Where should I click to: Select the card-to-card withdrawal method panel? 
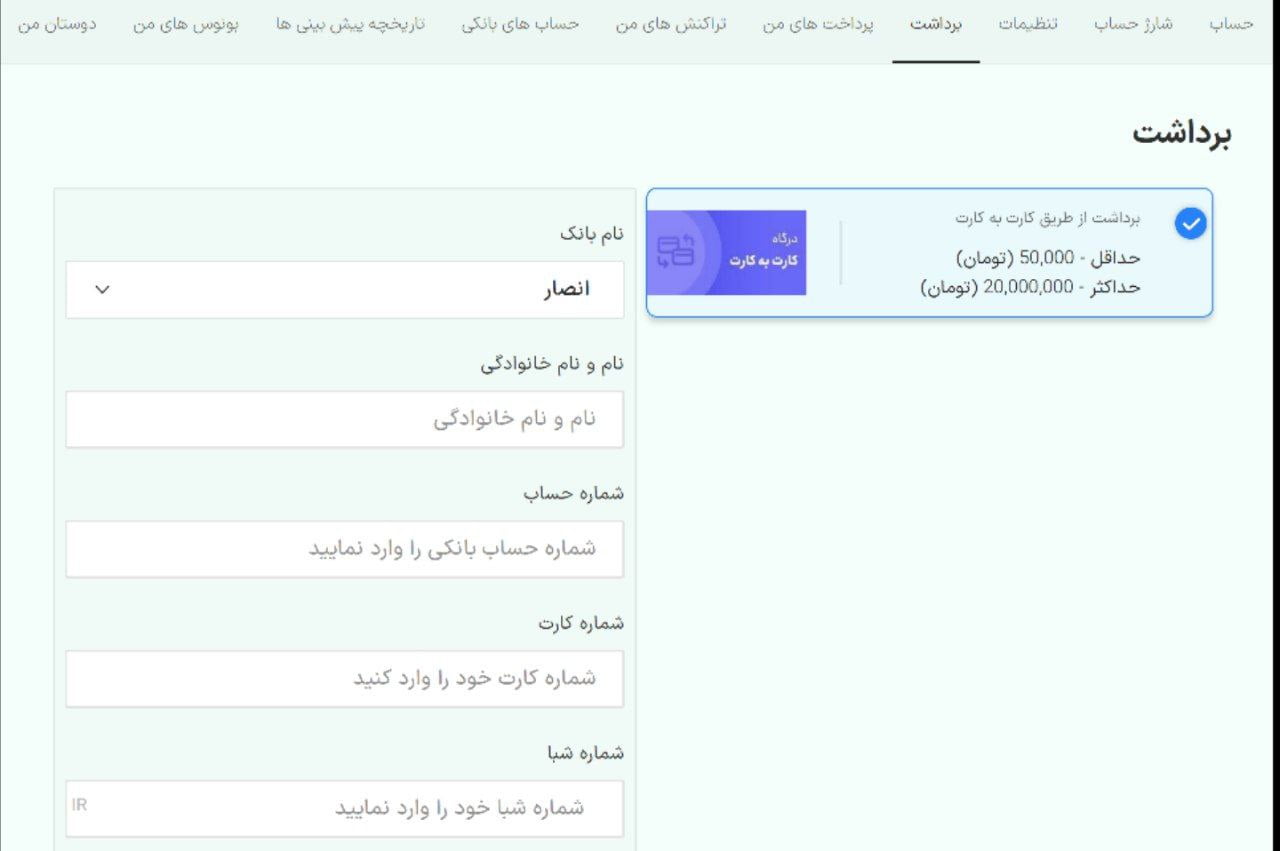(930, 252)
